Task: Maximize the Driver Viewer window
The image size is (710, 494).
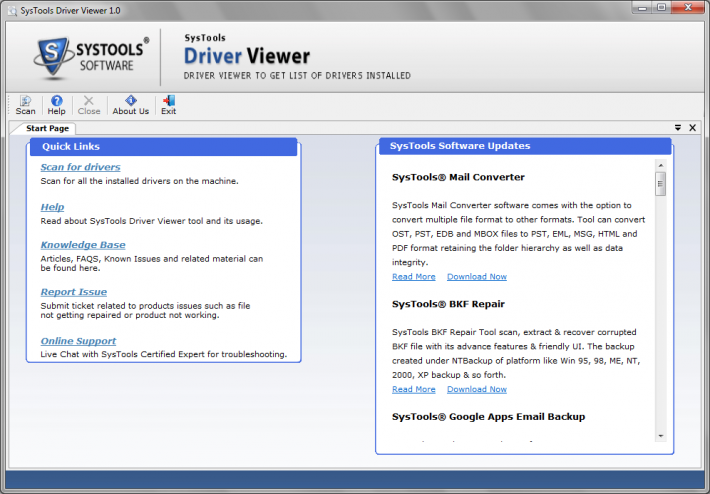Action: click(x=662, y=7)
